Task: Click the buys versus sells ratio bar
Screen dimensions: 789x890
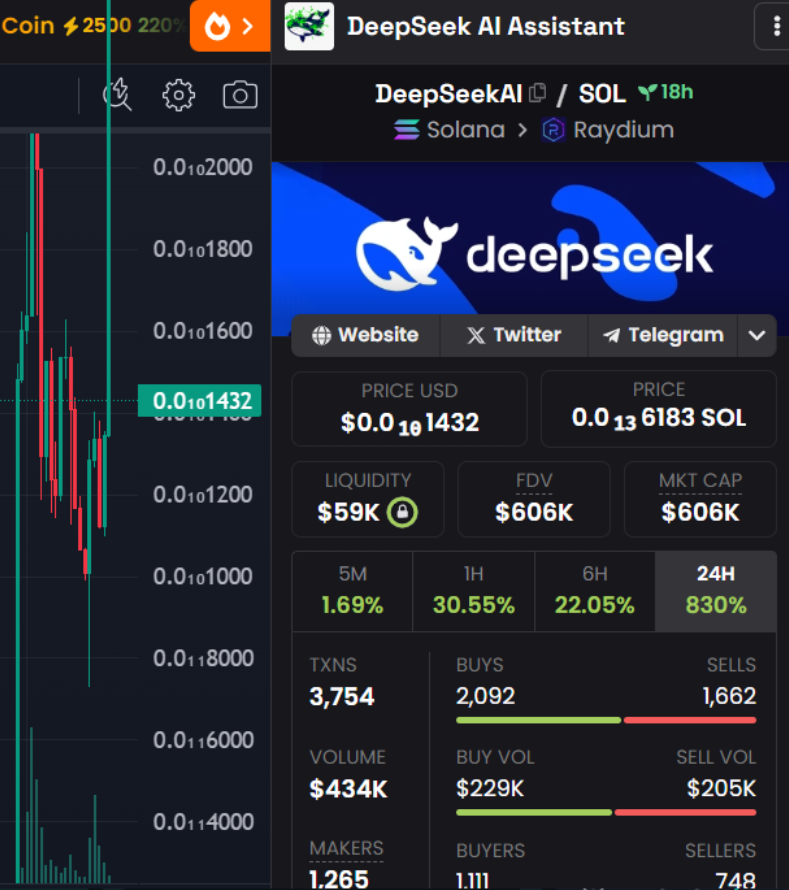Action: (606, 720)
